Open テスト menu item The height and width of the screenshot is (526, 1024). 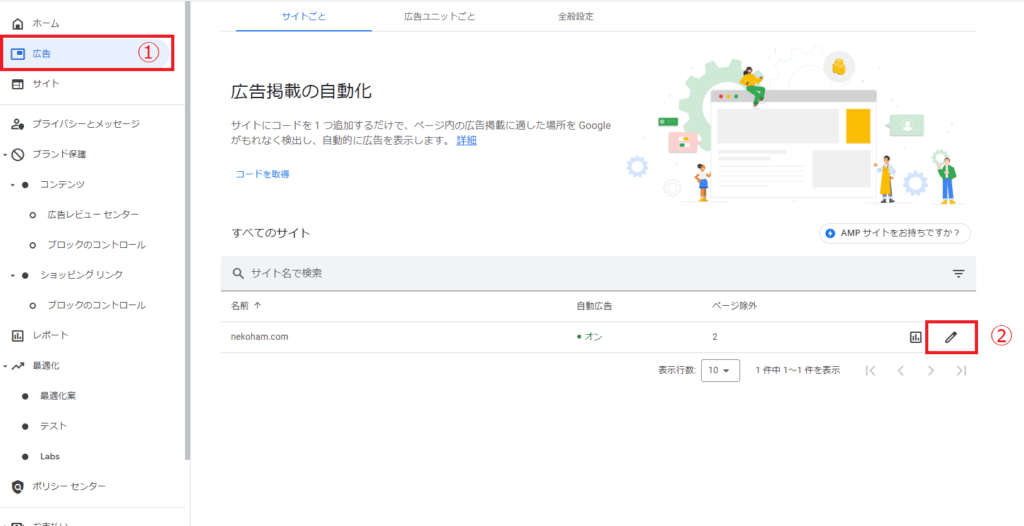(54, 426)
